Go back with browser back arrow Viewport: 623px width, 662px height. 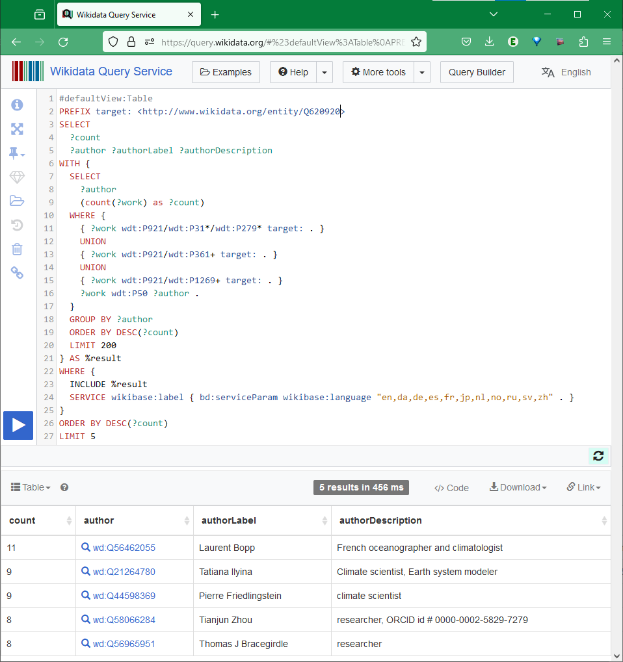click(16, 42)
